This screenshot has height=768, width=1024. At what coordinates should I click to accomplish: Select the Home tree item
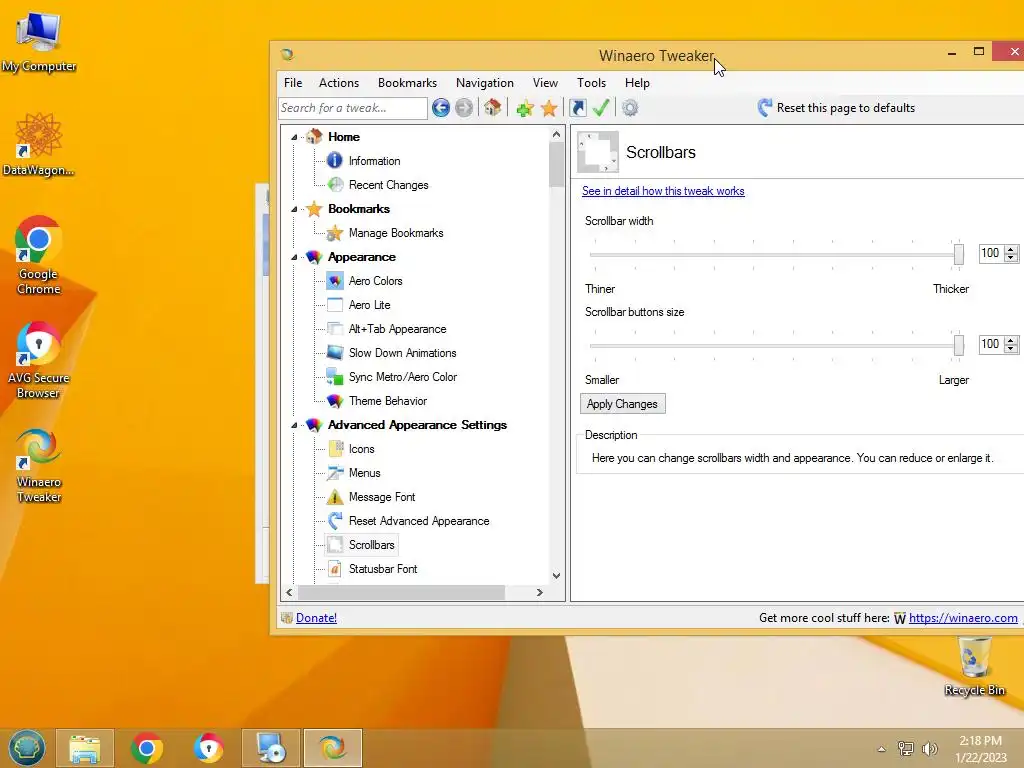tap(344, 137)
